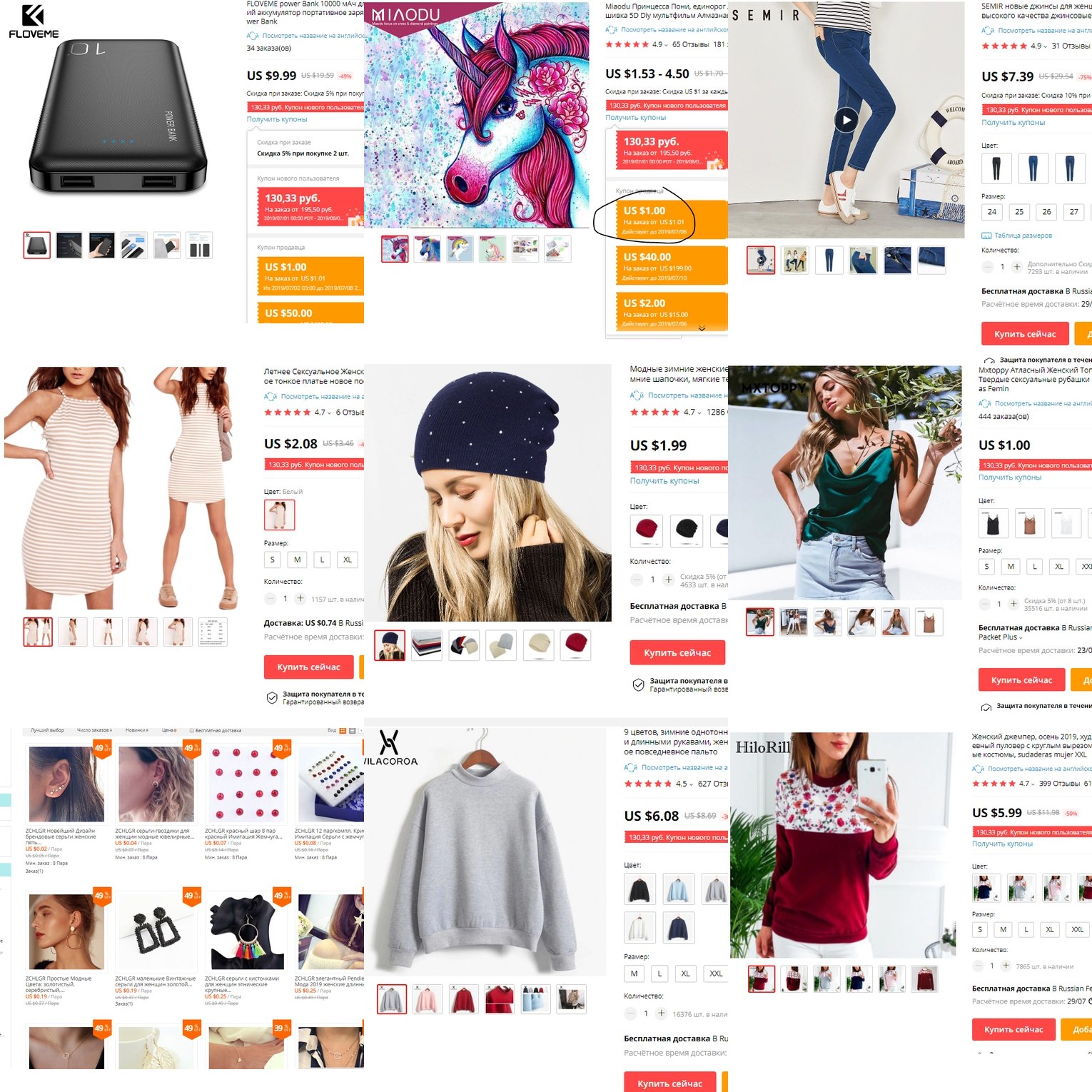Sort earrings by Число заказов

click(94, 731)
